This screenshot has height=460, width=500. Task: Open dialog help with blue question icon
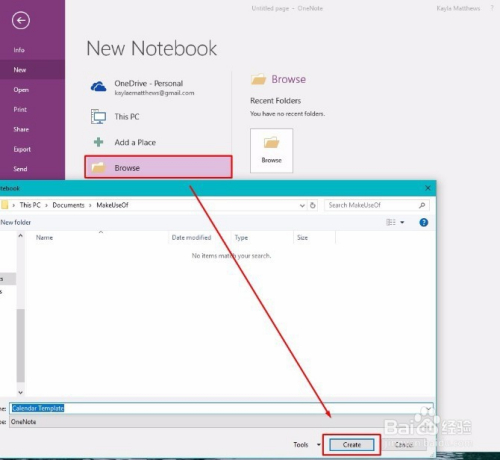[x=424, y=222]
